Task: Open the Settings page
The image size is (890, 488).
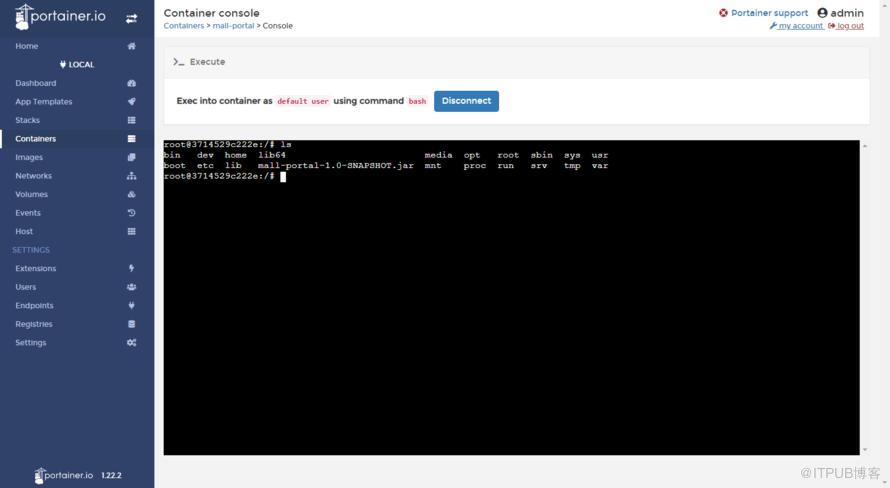Action: [31, 343]
